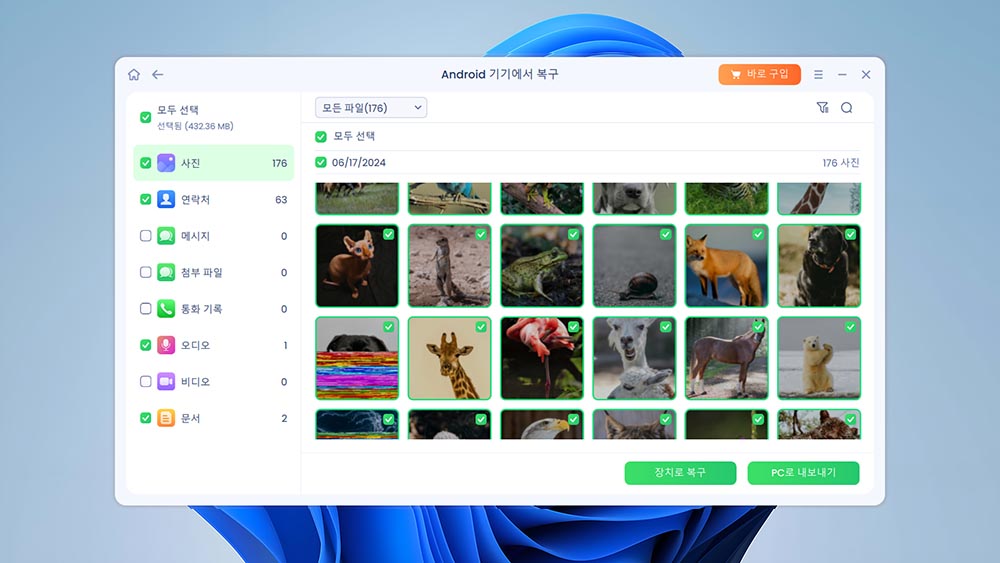Screen dimensions: 1000x563
Task: Deselect the flamingo photo's checkmark
Action: (x=573, y=326)
